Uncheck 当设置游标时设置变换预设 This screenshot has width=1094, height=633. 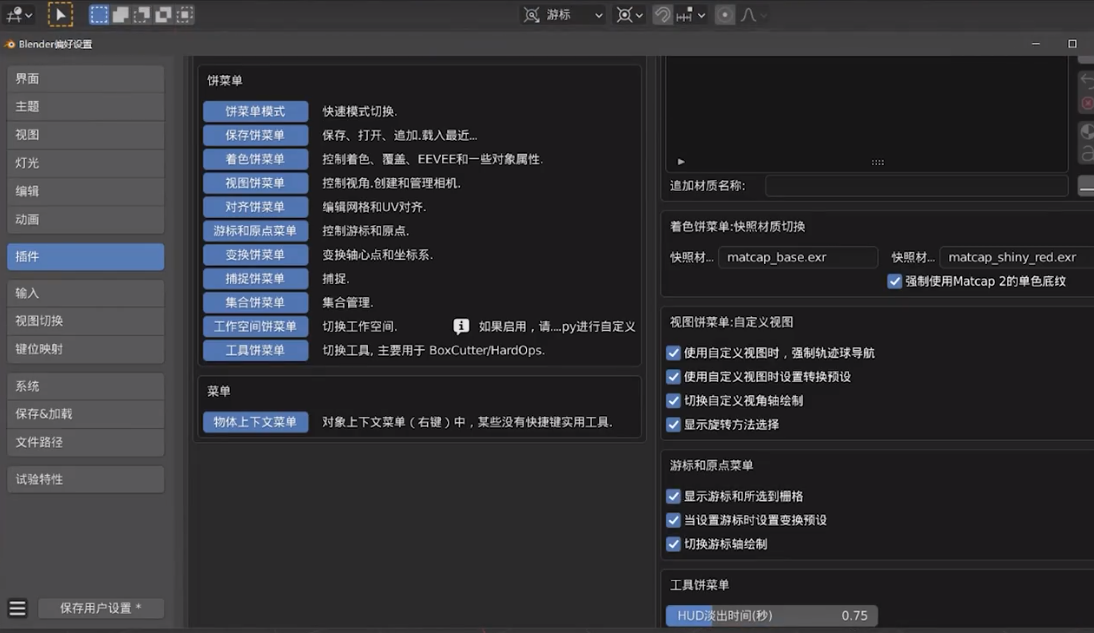tap(673, 520)
